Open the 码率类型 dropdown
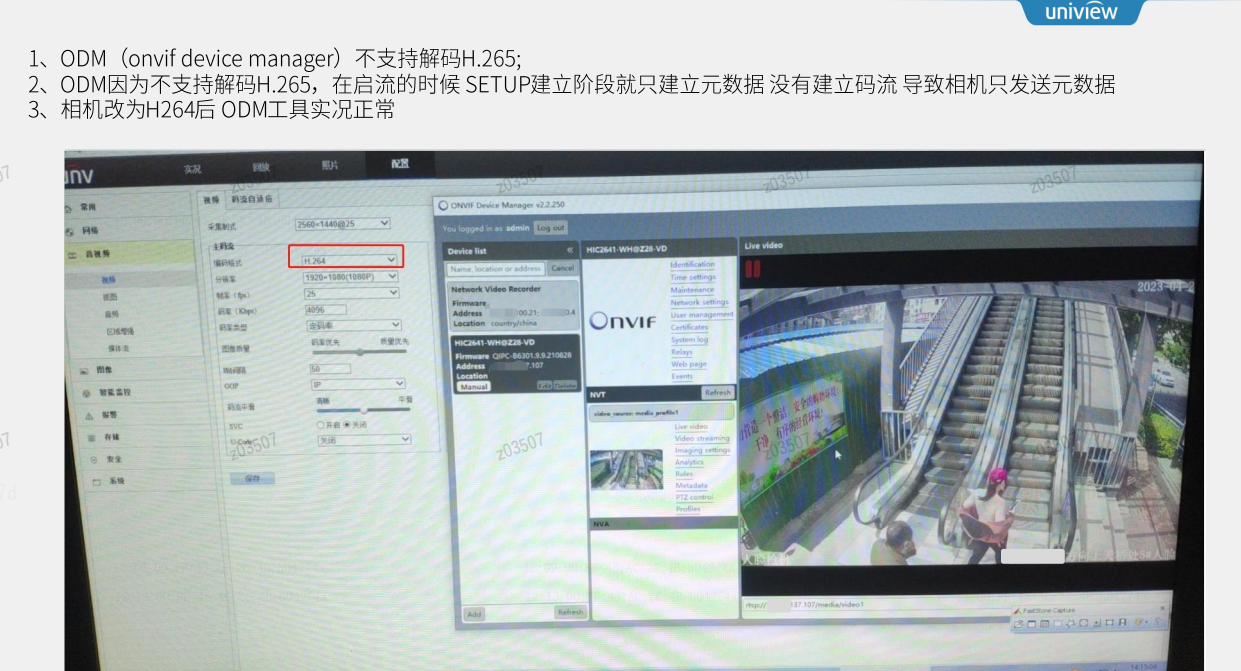1241x671 pixels. point(353,325)
